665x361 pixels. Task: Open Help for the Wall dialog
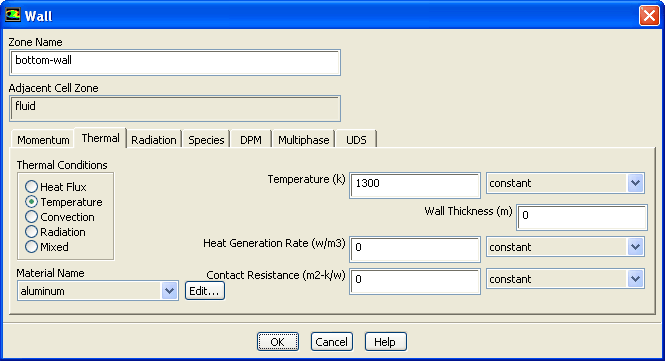pyautogui.click(x=386, y=342)
